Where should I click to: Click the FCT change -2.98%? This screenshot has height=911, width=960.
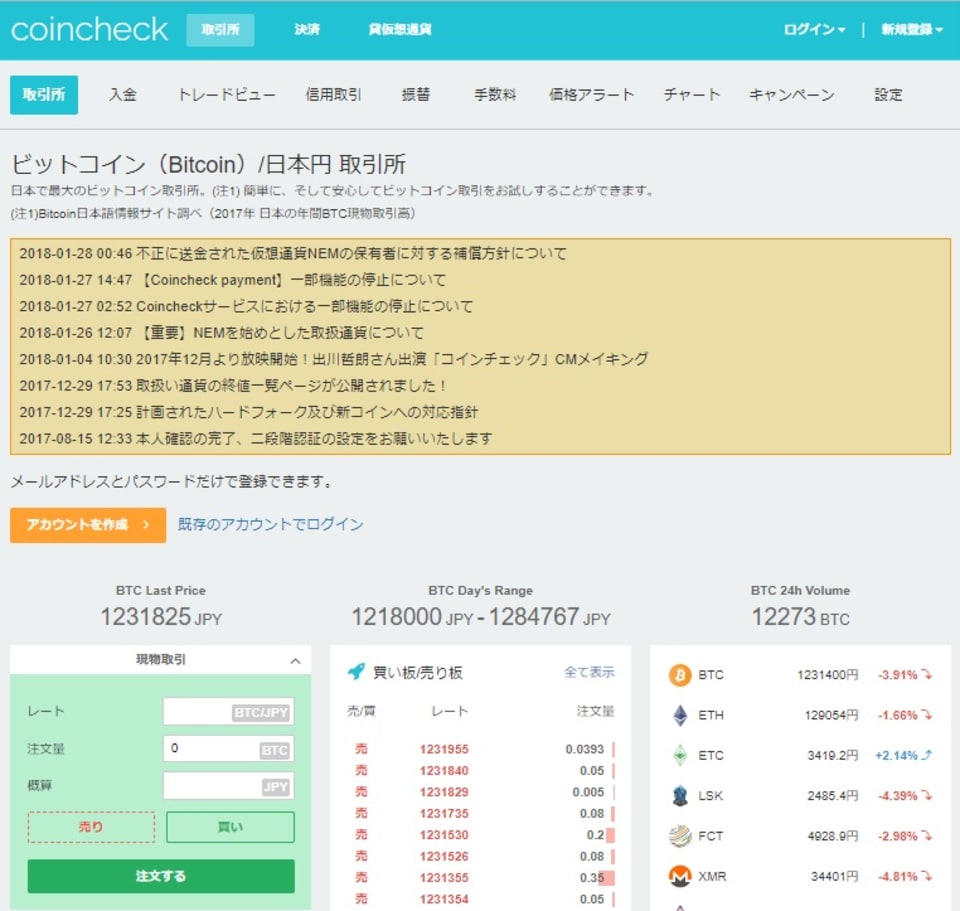pyautogui.click(x=898, y=836)
